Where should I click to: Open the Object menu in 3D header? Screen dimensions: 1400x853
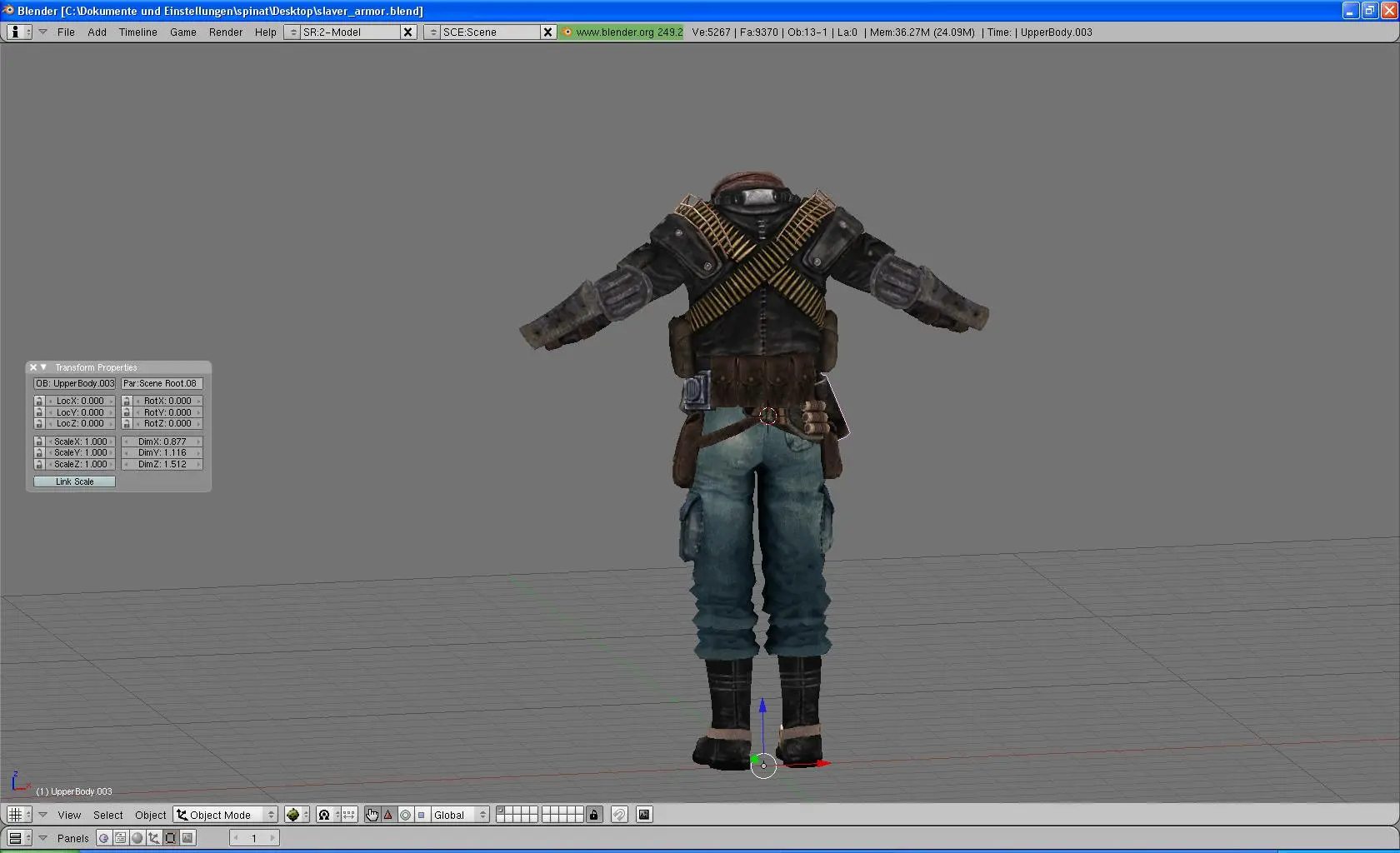point(150,815)
